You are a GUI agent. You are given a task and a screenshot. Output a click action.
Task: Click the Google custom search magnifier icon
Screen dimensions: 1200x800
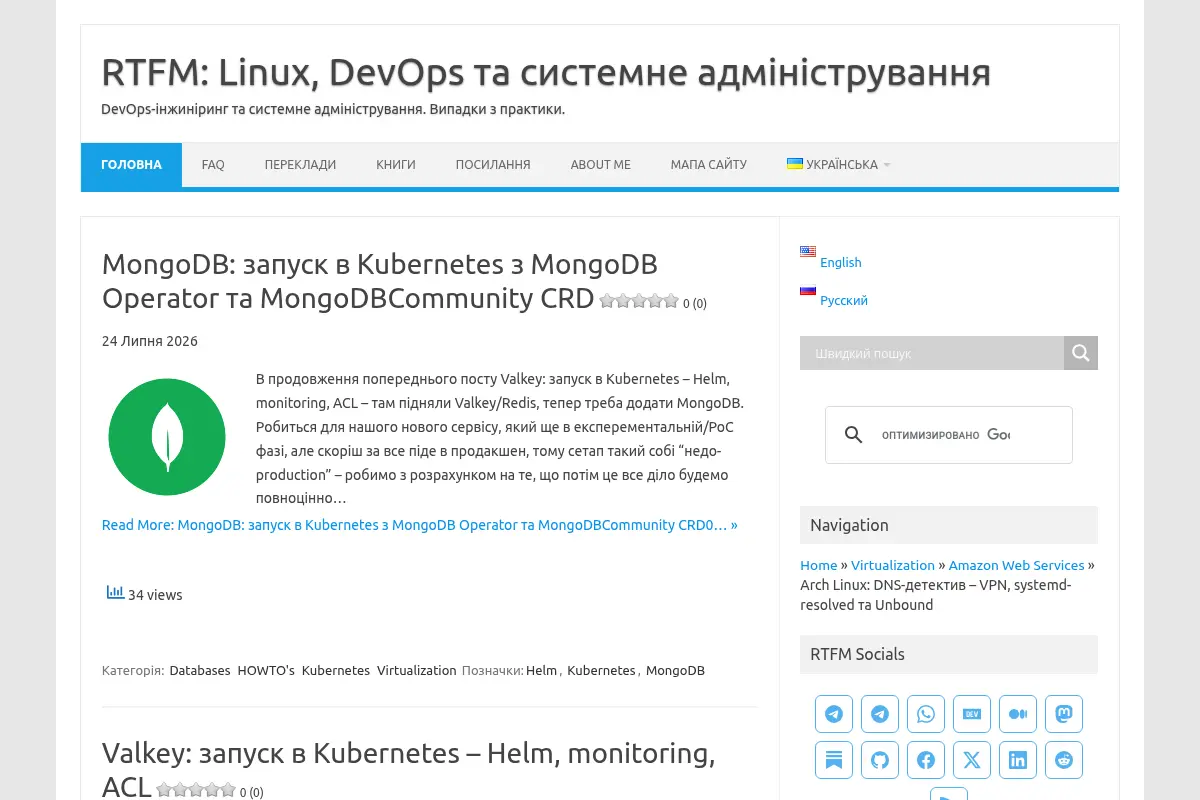pyautogui.click(x=853, y=435)
